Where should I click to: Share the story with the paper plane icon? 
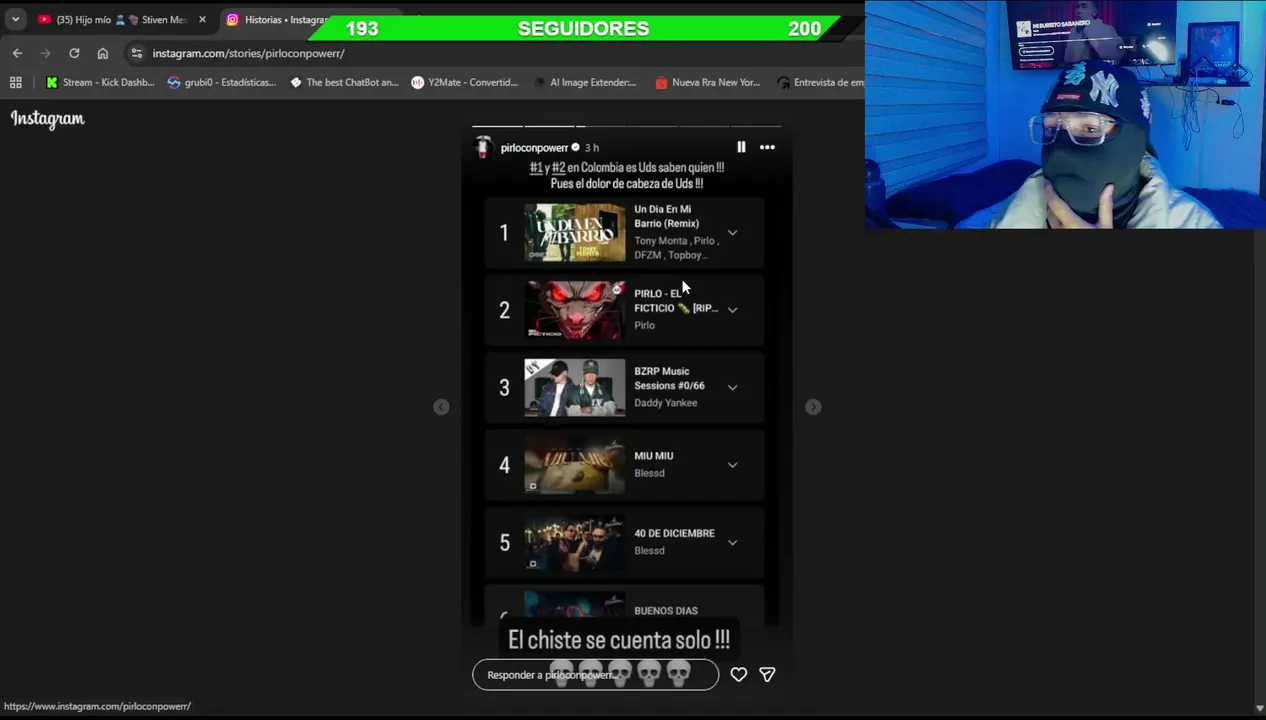coord(767,675)
